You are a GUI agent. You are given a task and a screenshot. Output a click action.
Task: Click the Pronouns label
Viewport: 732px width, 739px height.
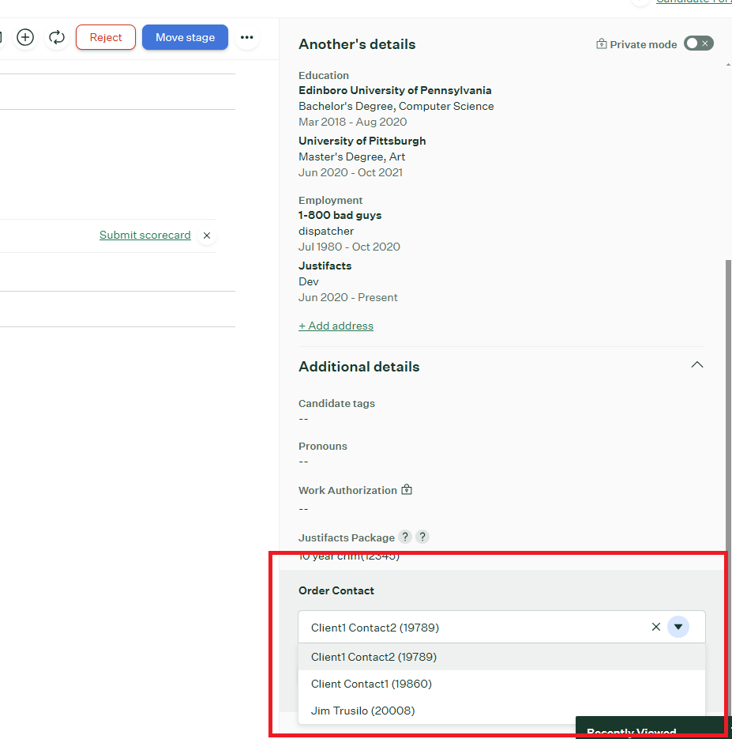pyautogui.click(x=322, y=446)
